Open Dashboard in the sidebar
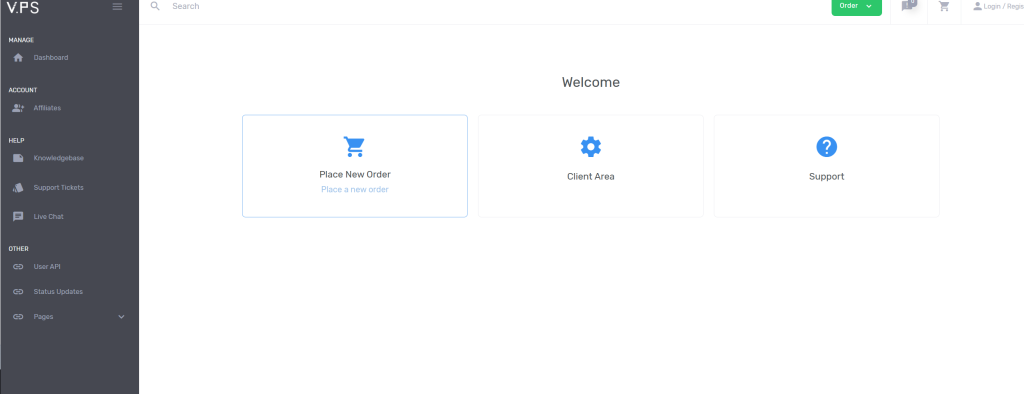This screenshot has height=394, width=1024. (x=51, y=57)
